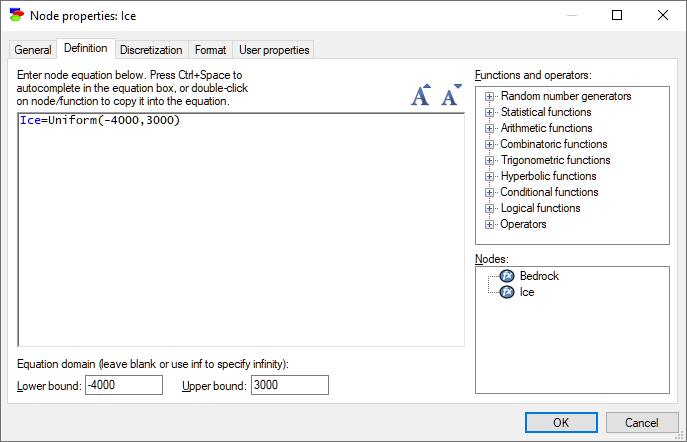Expand Logical functions
This screenshot has height=442, width=687.
pyautogui.click(x=489, y=208)
